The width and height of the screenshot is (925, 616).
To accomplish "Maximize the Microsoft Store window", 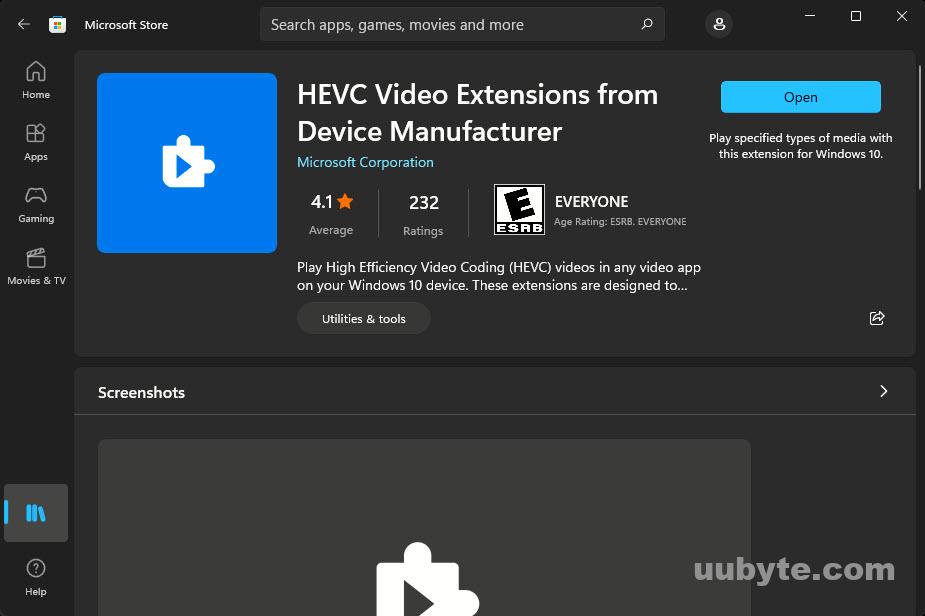I will (856, 16).
